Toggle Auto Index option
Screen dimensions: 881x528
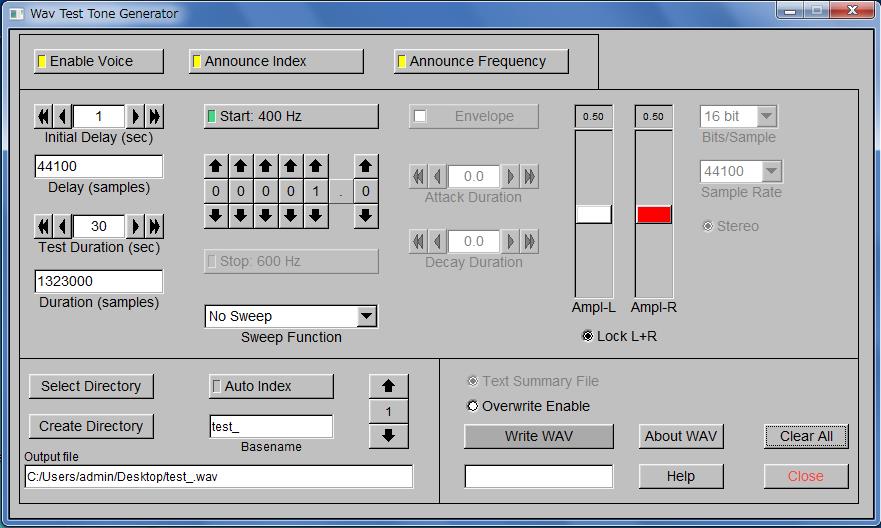(271, 386)
